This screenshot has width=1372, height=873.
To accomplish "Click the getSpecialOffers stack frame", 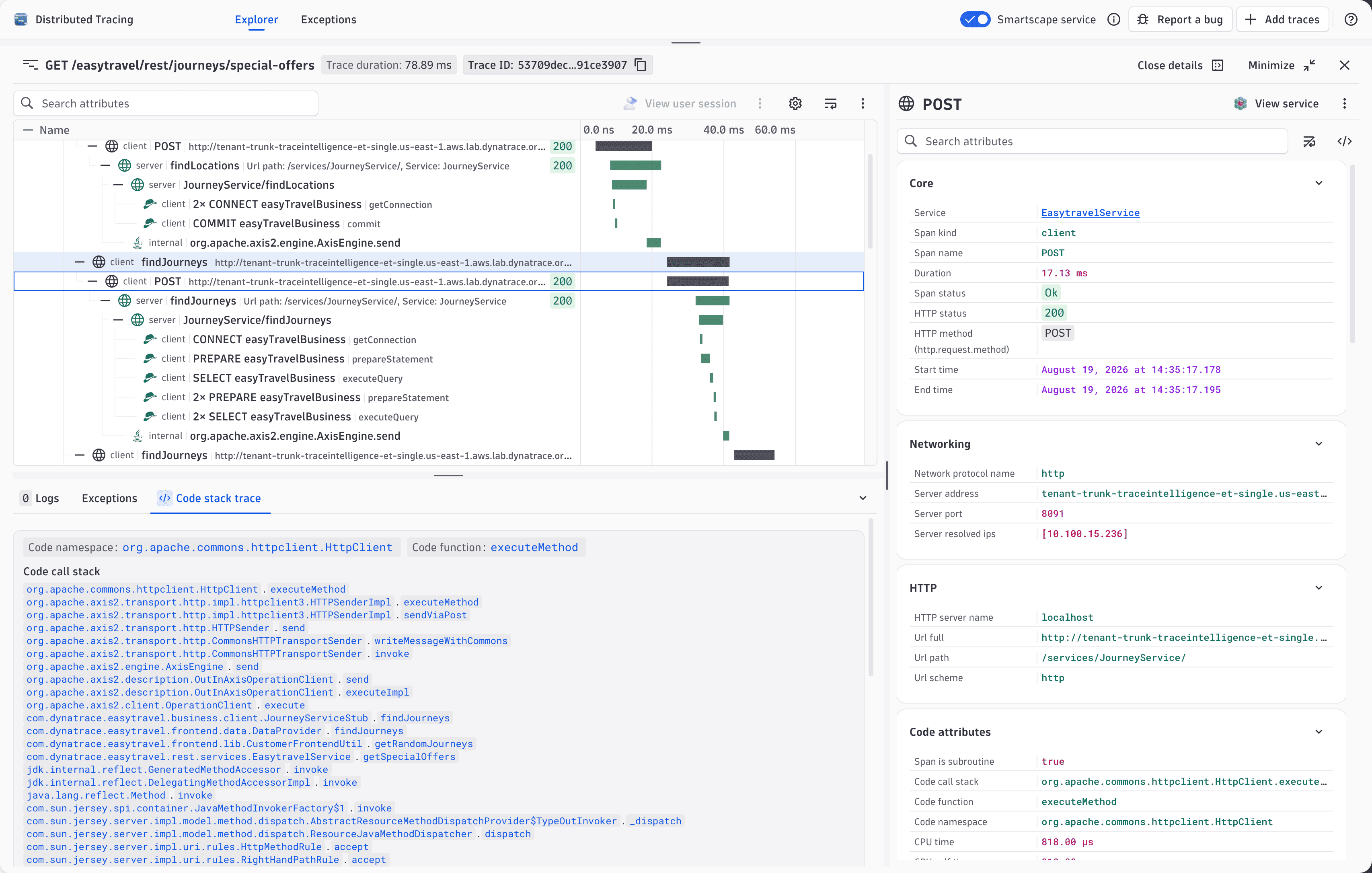I will pyautogui.click(x=409, y=757).
